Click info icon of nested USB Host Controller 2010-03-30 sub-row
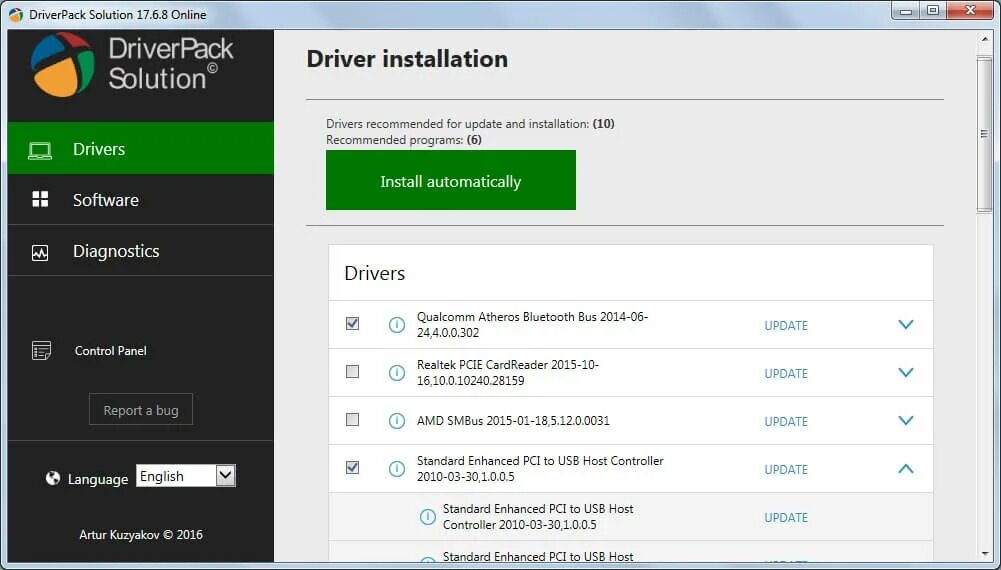Screen dimensions: 1001x570 [427, 517]
